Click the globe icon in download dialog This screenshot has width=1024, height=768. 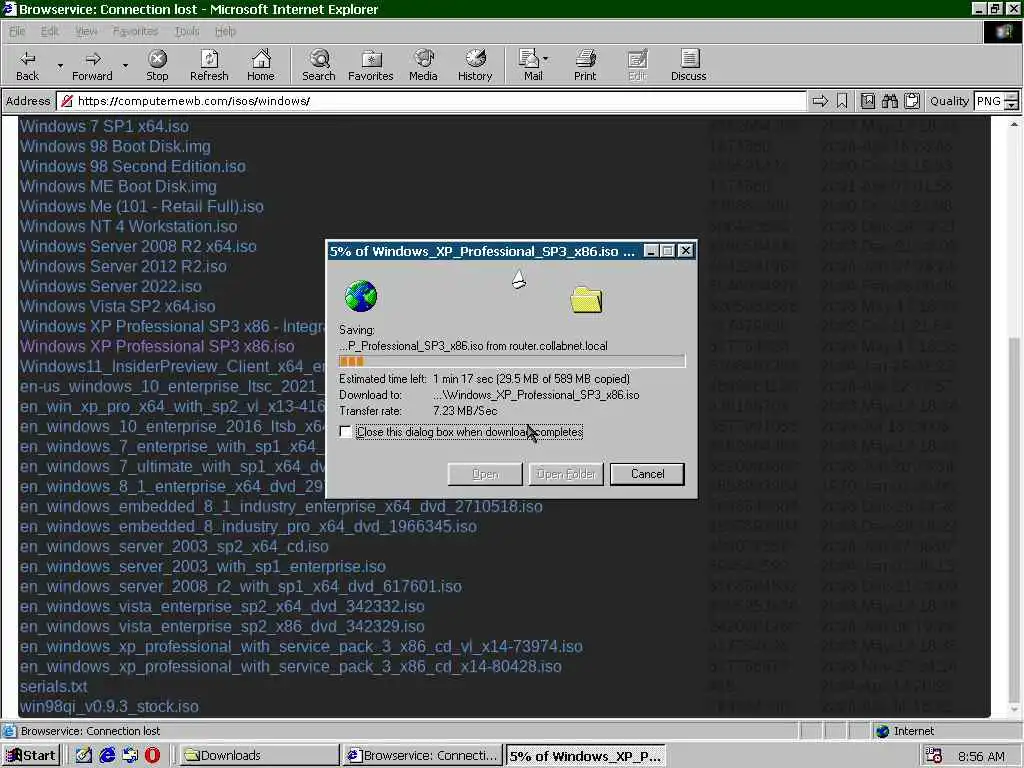(360, 296)
